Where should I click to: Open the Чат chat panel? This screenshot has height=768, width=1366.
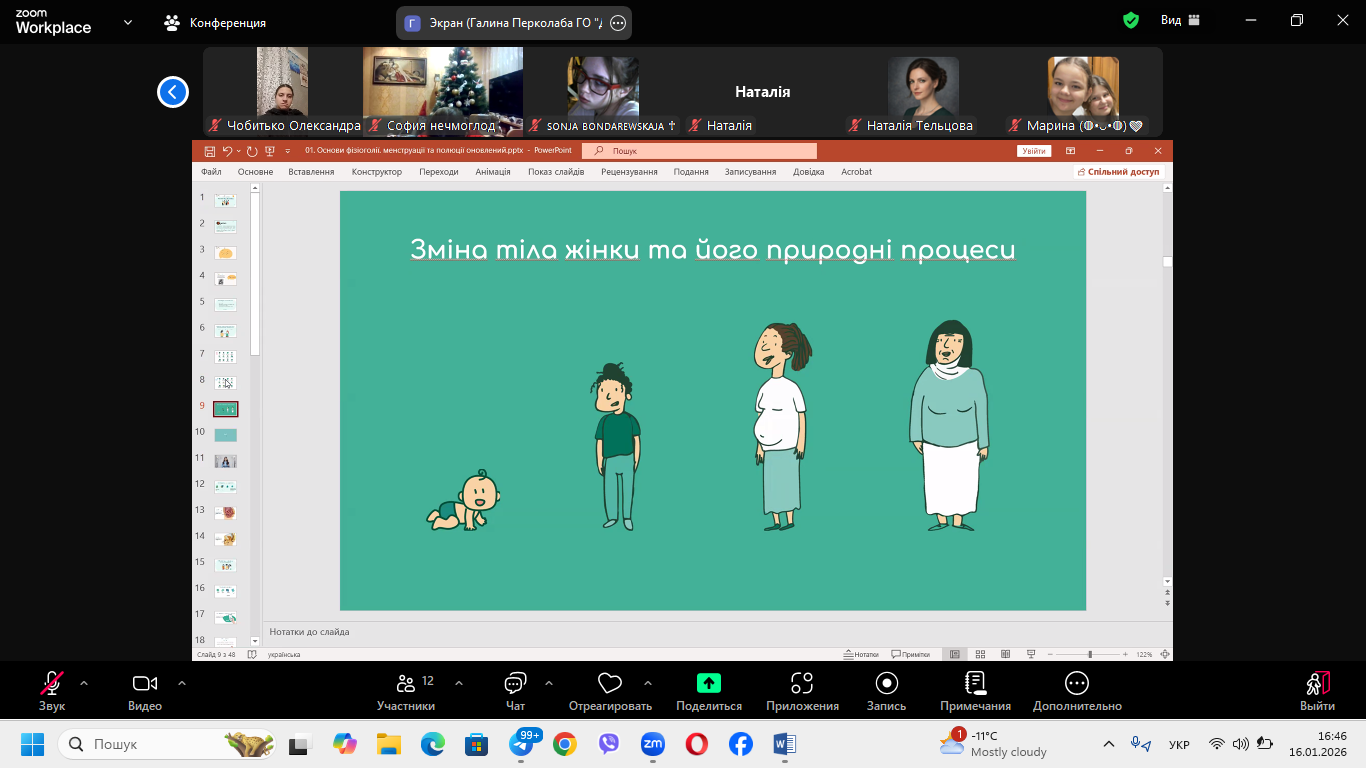click(x=515, y=684)
